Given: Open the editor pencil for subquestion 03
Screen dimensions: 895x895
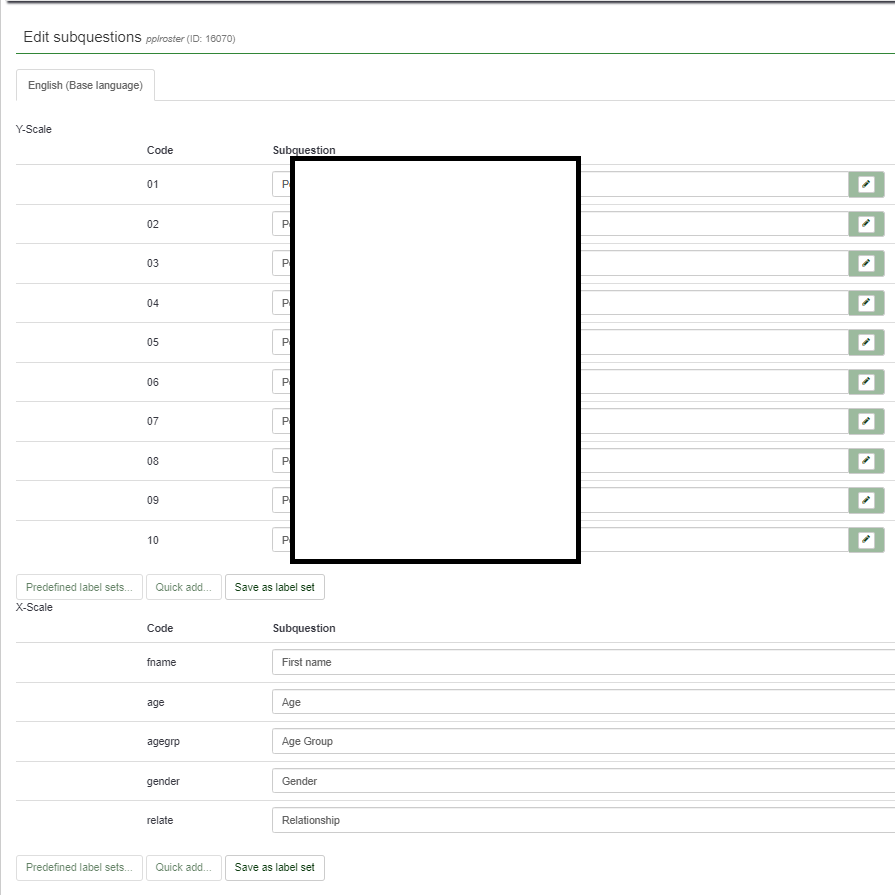Looking at the screenshot, I should [x=866, y=263].
